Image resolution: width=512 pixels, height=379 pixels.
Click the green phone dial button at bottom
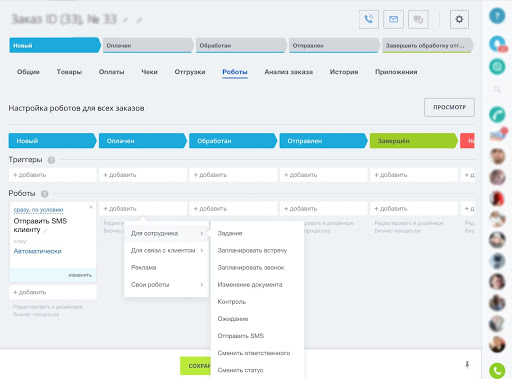coord(497,370)
